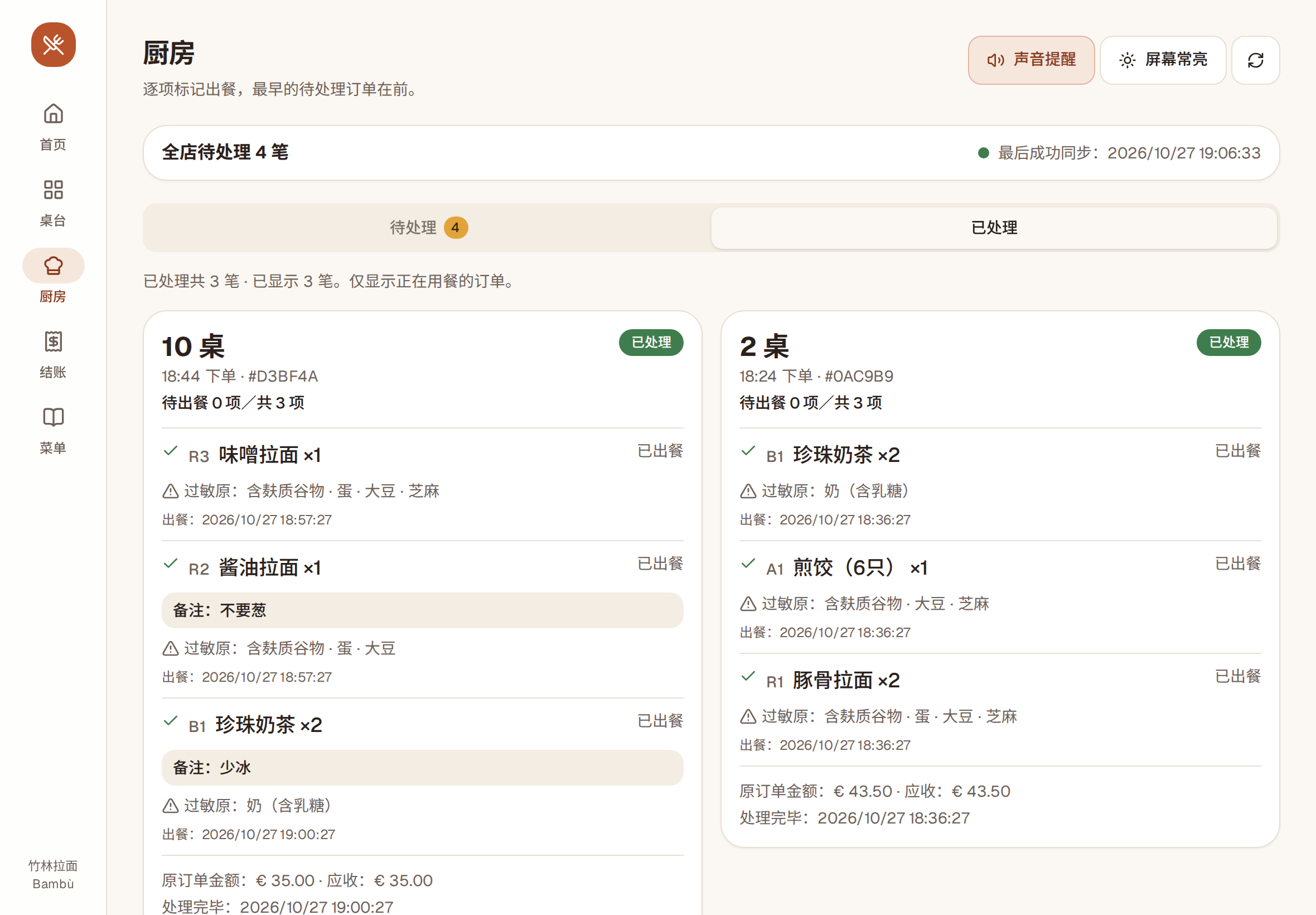Click 处理完毕 2026/10/27 18:36:27 line
1316x915 pixels.
pos(855,818)
